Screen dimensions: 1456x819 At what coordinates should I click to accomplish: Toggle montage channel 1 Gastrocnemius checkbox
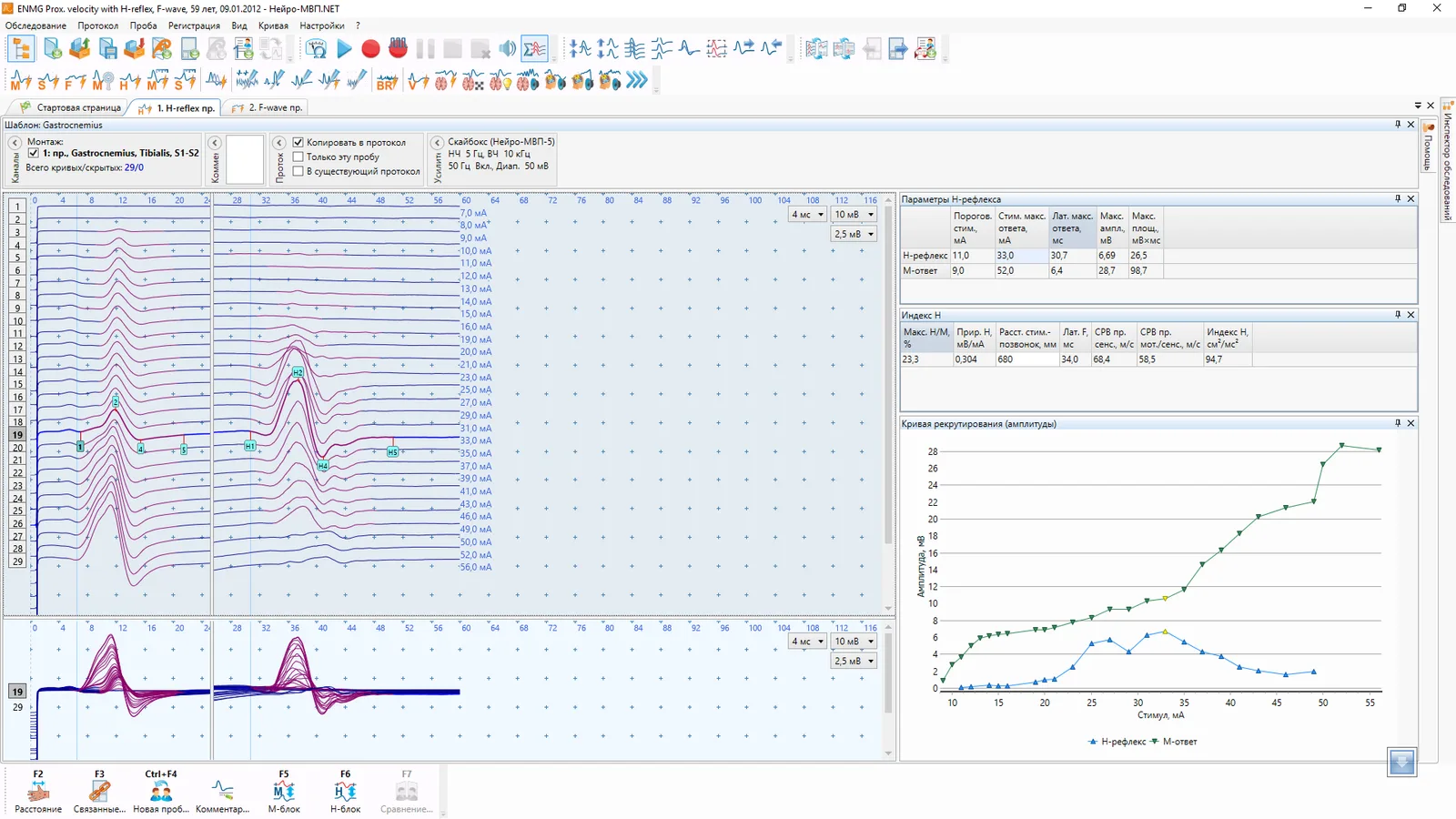point(34,154)
